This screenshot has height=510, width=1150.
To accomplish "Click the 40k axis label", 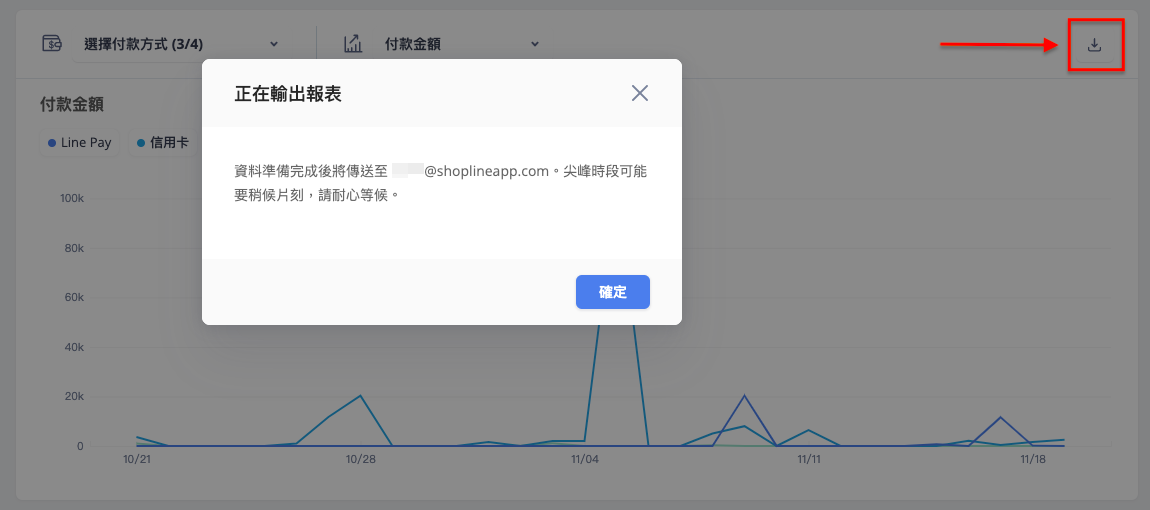I will [x=73, y=348].
